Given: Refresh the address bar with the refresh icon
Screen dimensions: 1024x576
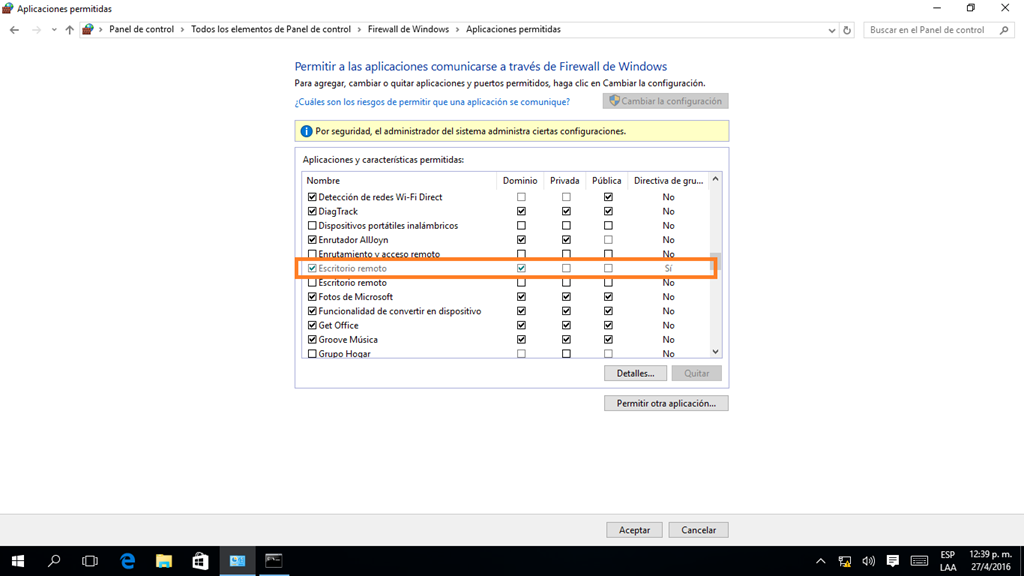Looking at the screenshot, I should (x=849, y=30).
